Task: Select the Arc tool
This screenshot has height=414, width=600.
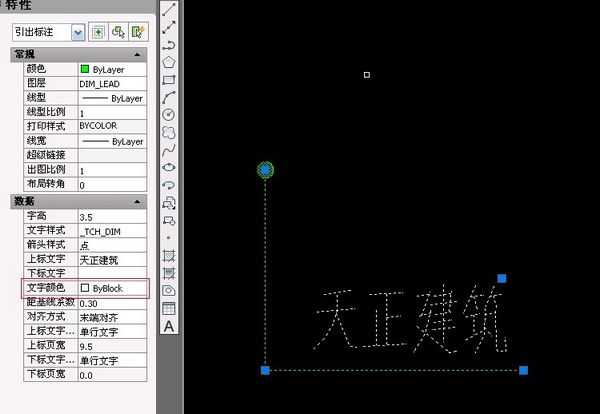Action: pos(169,98)
